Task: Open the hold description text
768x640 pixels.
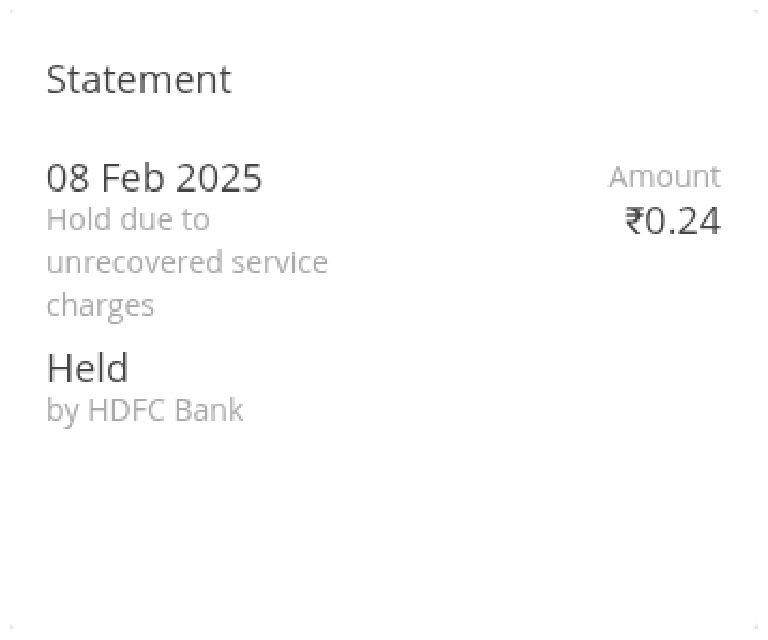Action: 187,262
